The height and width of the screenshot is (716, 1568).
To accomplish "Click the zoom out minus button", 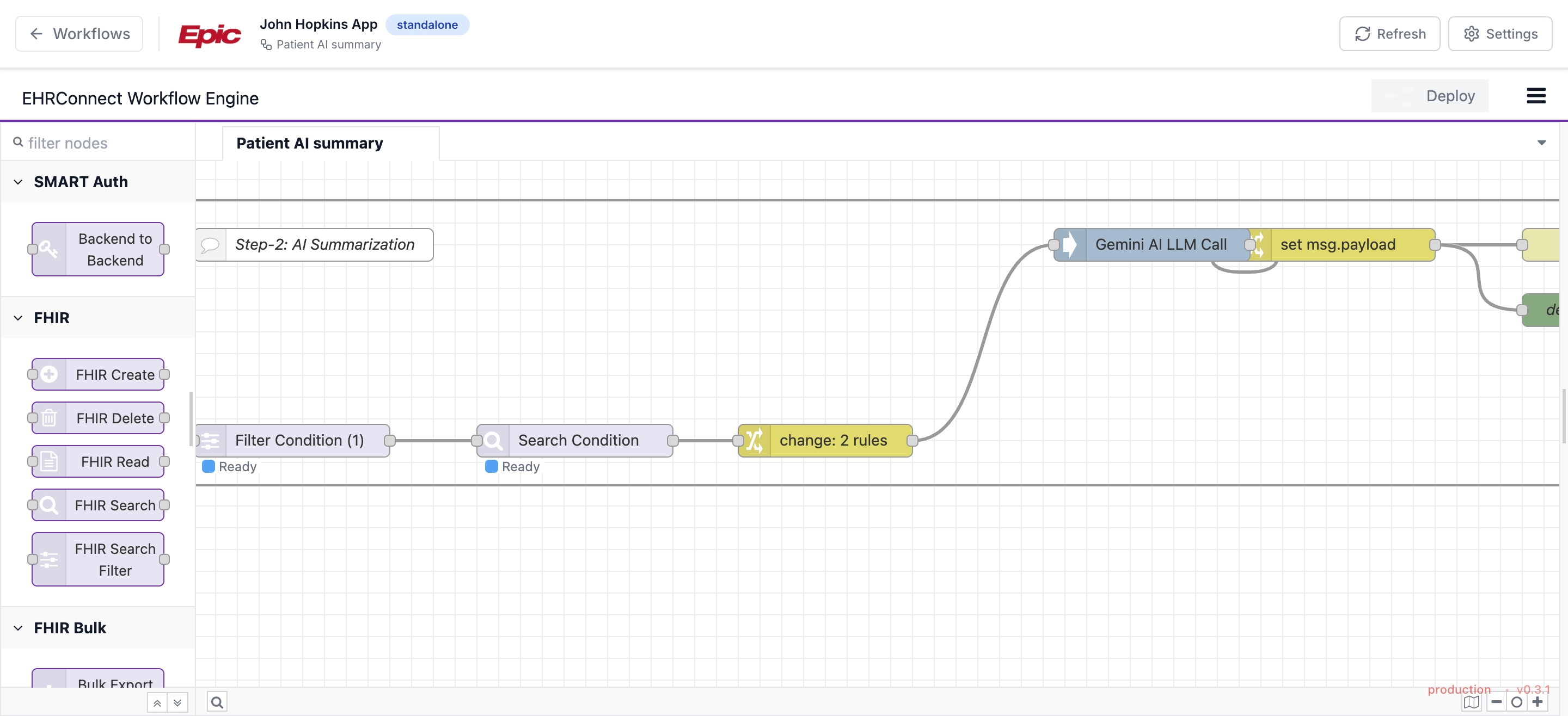I will pyautogui.click(x=1496, y=702).
